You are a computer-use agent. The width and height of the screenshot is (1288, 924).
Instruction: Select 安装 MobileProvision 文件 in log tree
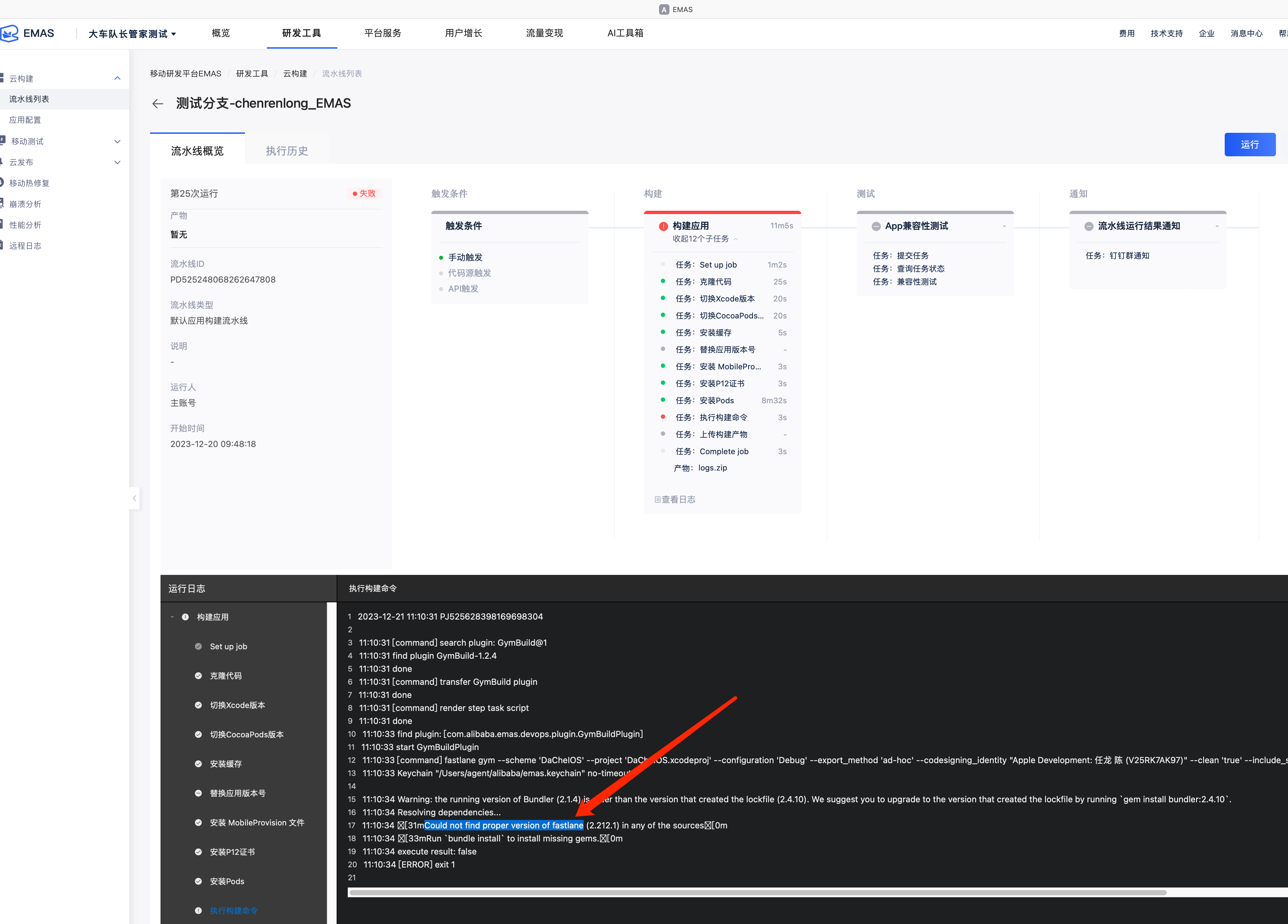click(257, 822)
